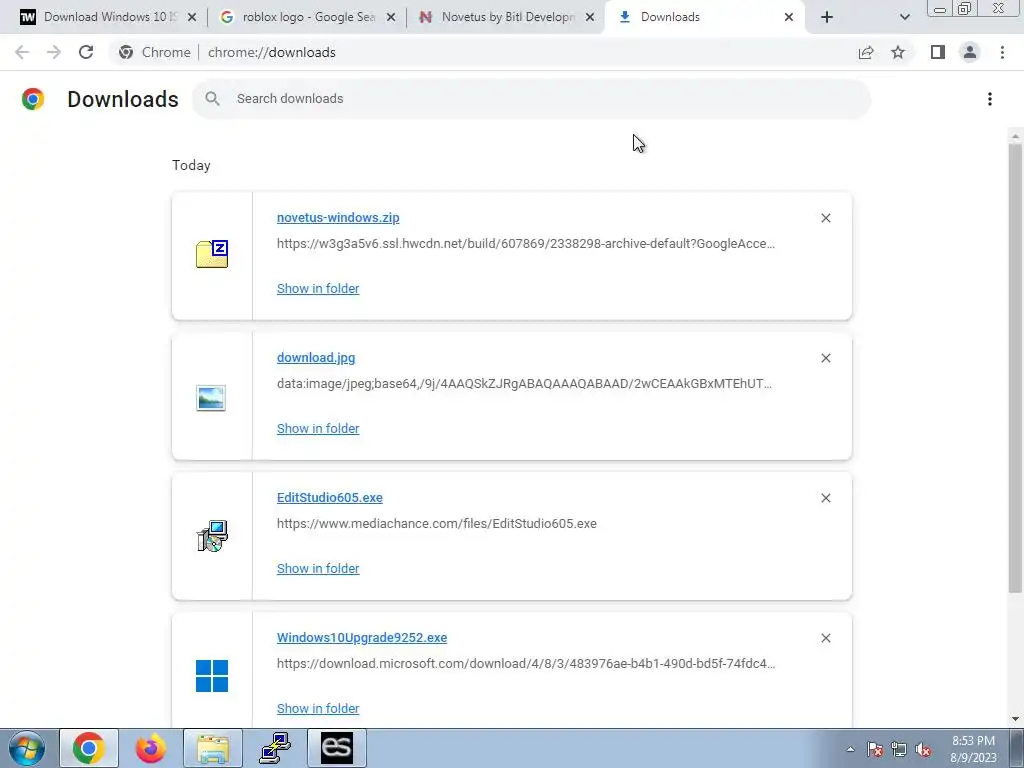
Task: Open the network-style taskbar app icon
Action: pos(275,748)
